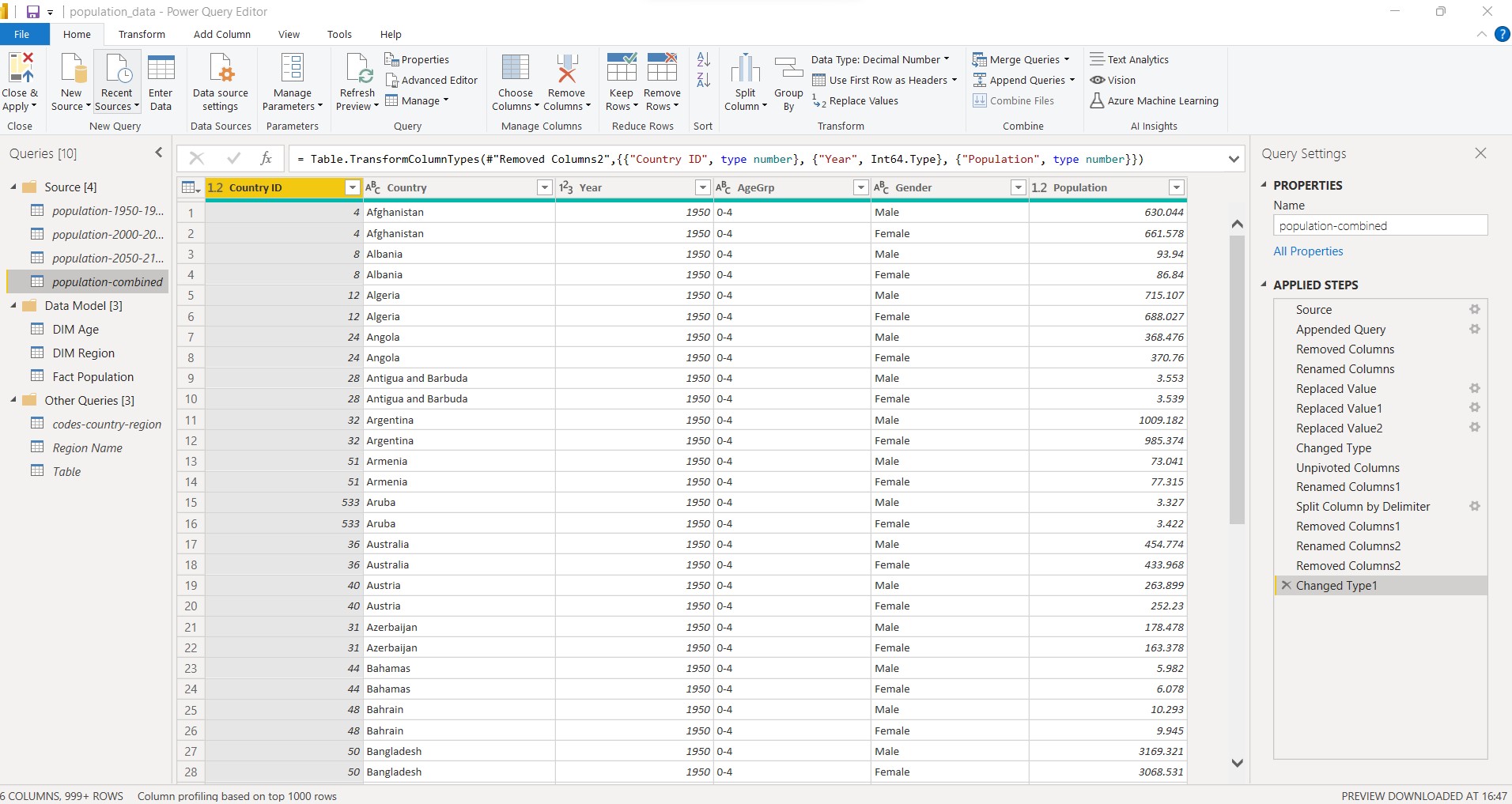Viewport: 1512px width, 804px height.
Task: Open the Data Type dropdown
Action: click(880, 59)
